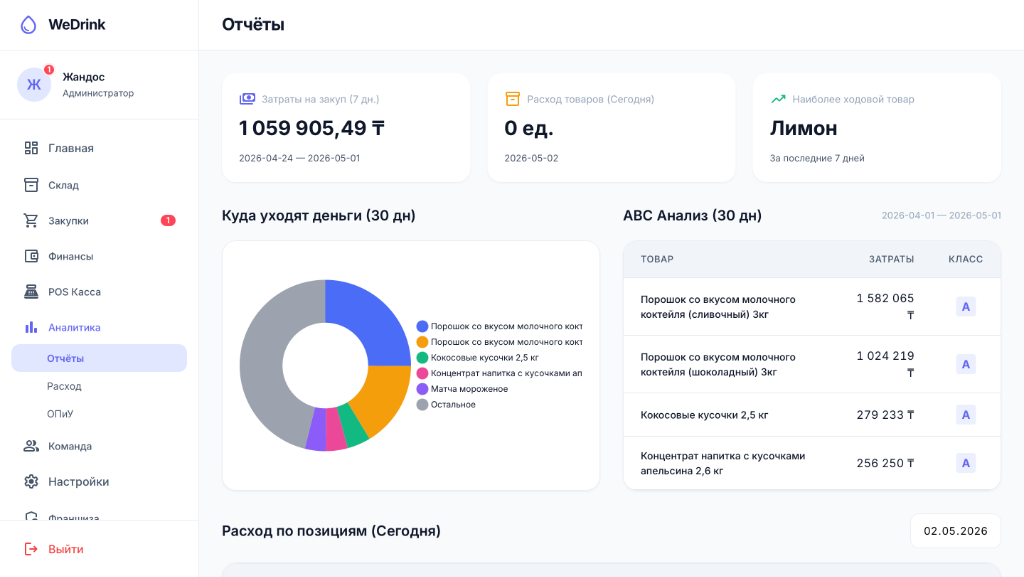Select the Концентрат напитка с кусочками апельсина row
Screen dimensions: 1024x577
coord(812,463)
